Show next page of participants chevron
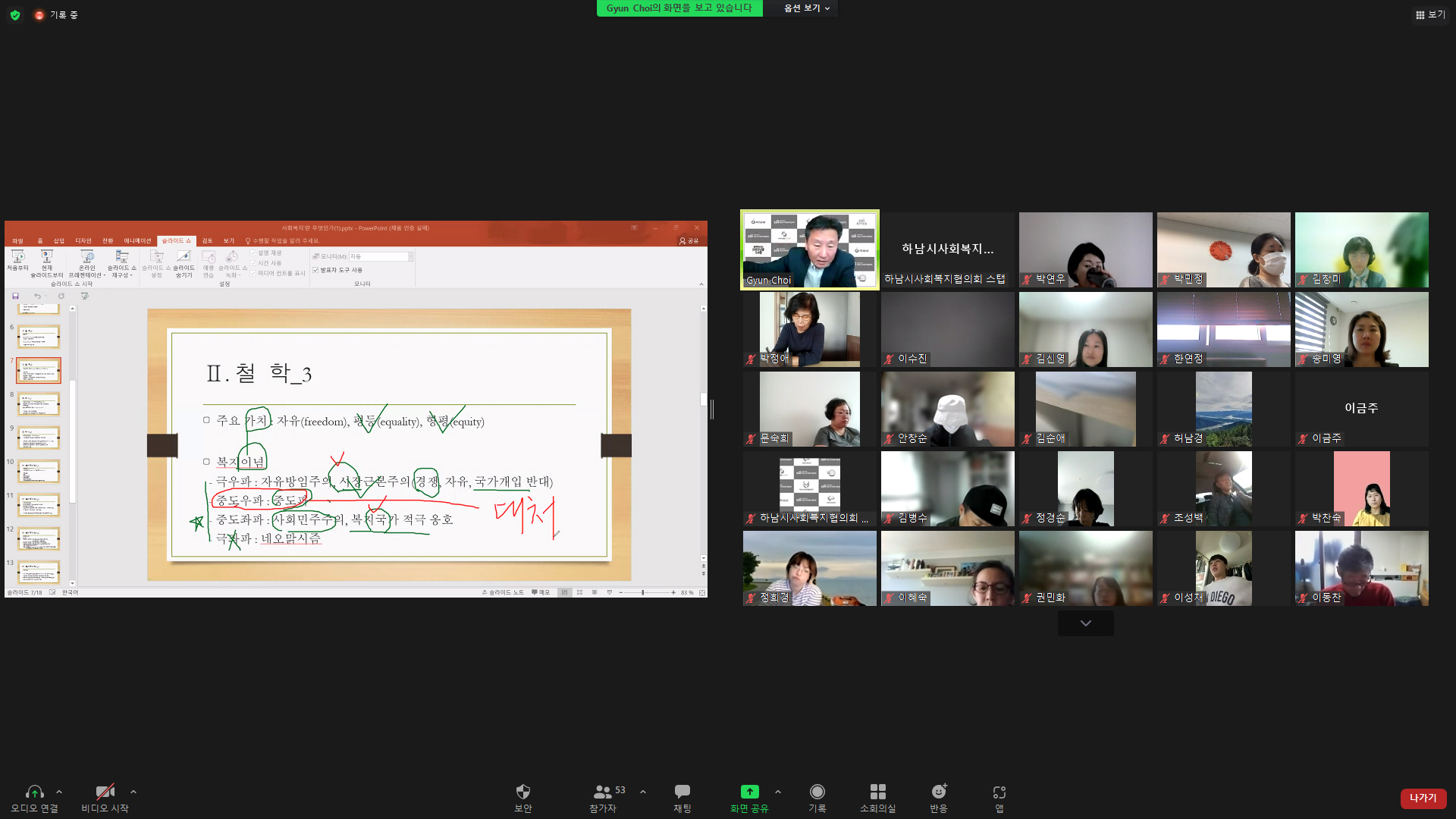1456x819 pixels. tap(1085, 623)
